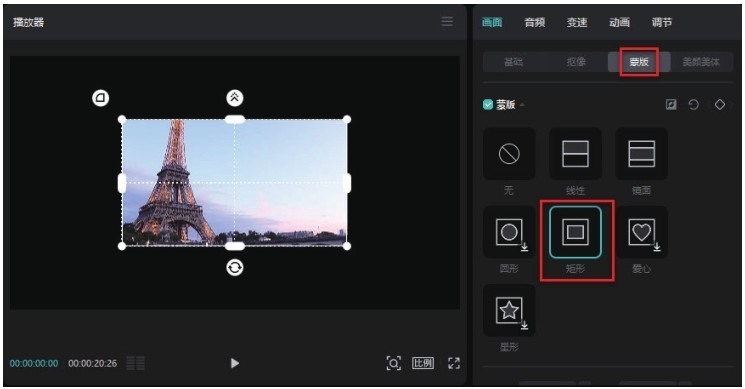Viewport: 745px width, 389px height.
Task: Toggle fullscreen preview
Action: (x=454, y=363)
